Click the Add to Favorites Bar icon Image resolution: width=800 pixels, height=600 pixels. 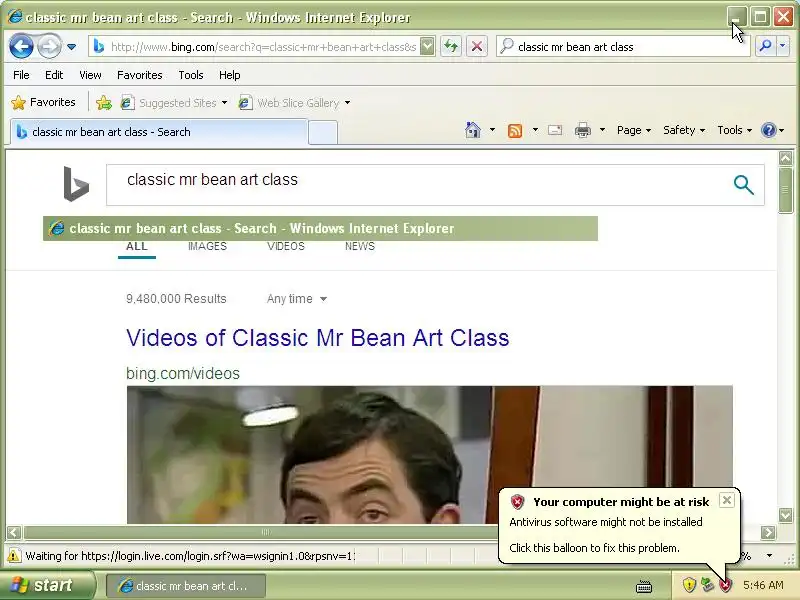(104, 103)
